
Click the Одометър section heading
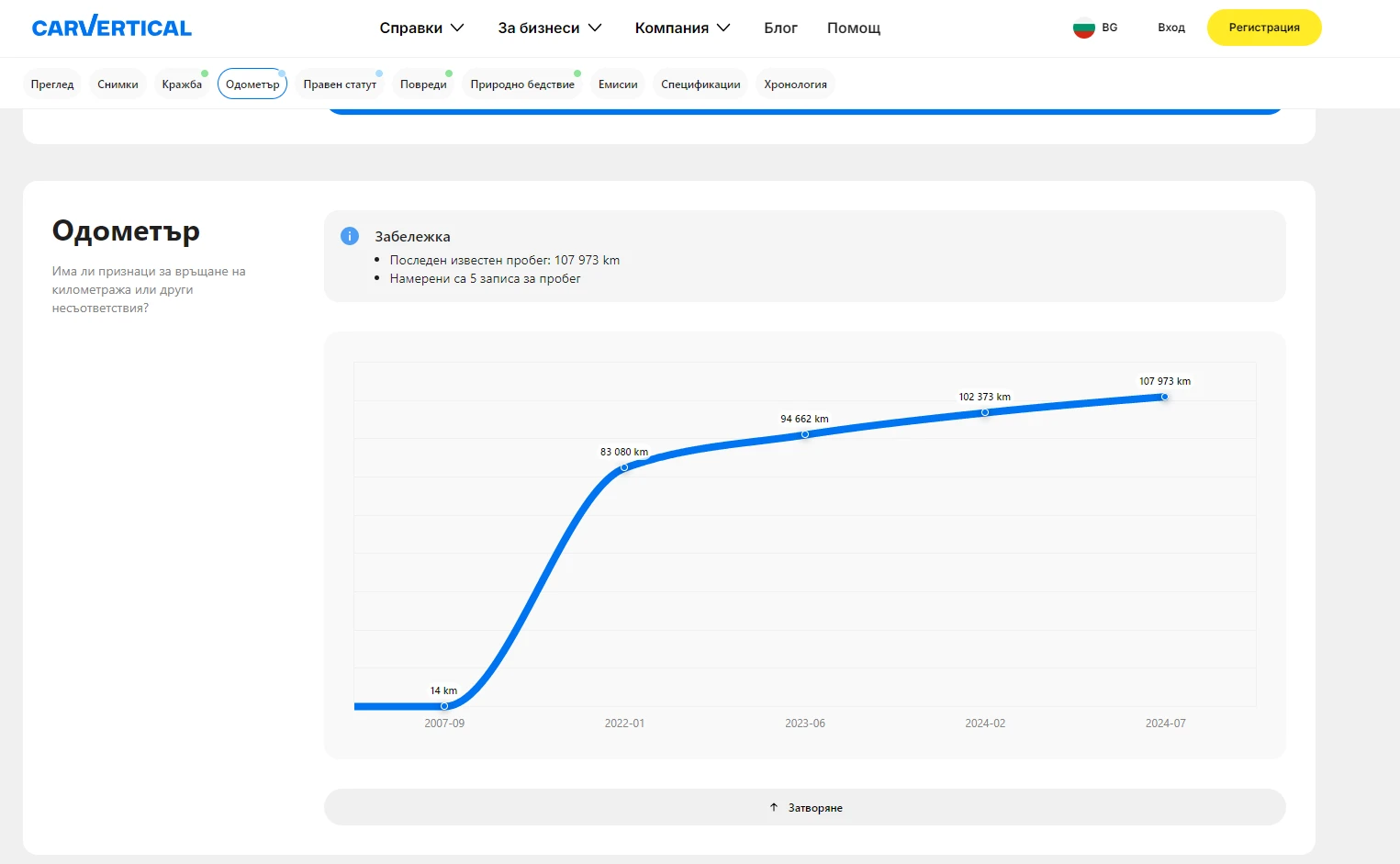coord(126,231)
